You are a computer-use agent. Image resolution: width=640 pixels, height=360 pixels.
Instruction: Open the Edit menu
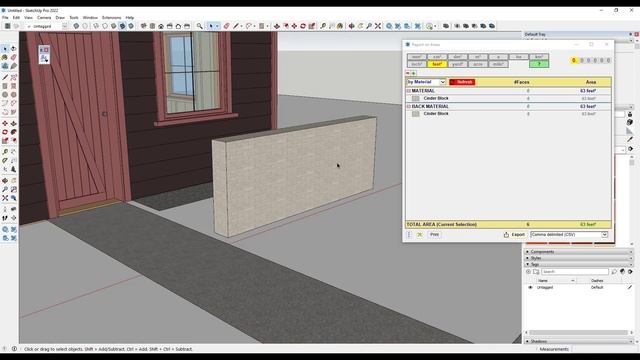pyautogui.click(x=16, y=18)
